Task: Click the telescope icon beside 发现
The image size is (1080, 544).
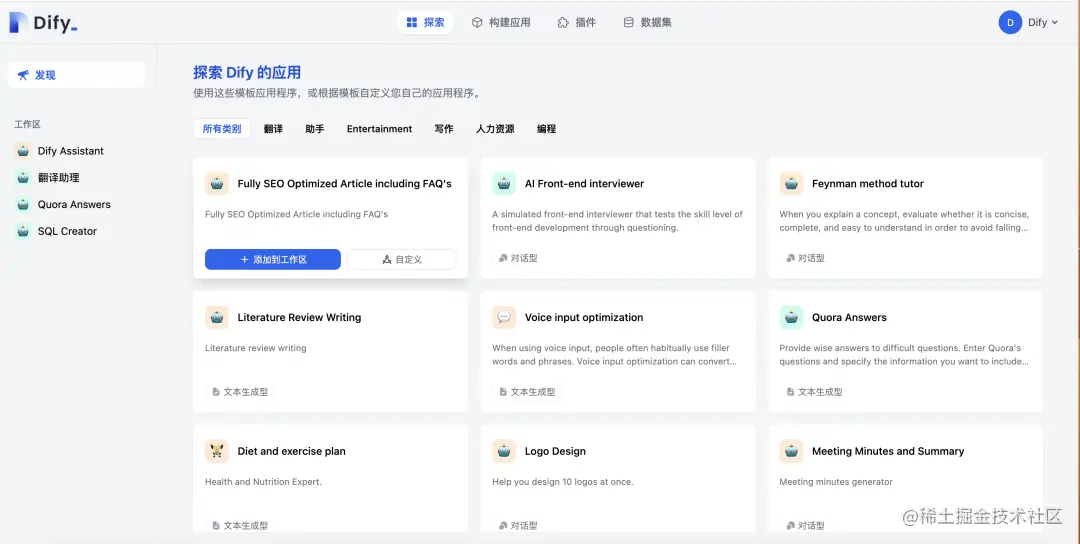Action: click(x=23, y=75)
